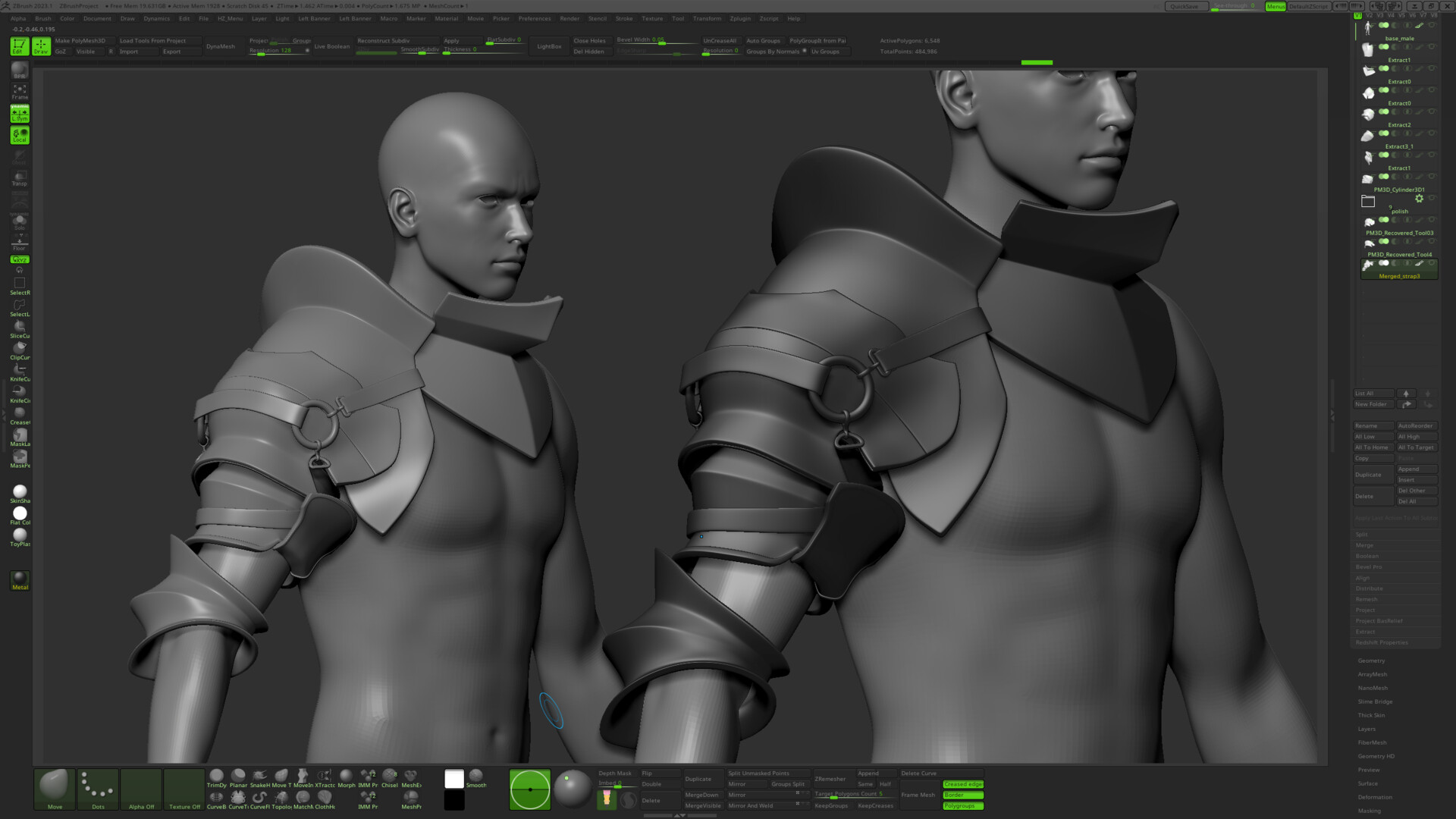Select the ClipCurve tool in the left toolbar

click(x=19, y=350)
